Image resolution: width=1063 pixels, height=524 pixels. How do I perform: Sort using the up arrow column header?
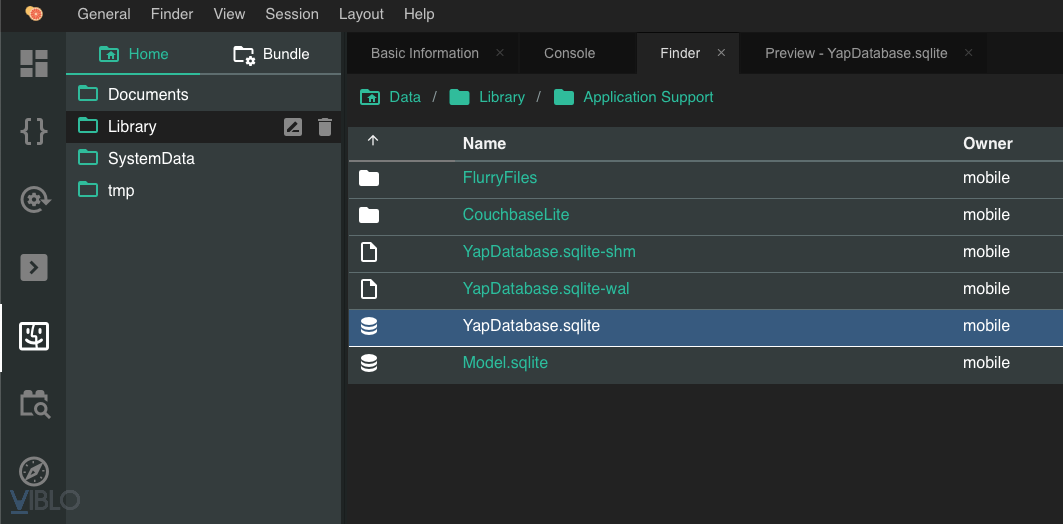click(373, 142)
